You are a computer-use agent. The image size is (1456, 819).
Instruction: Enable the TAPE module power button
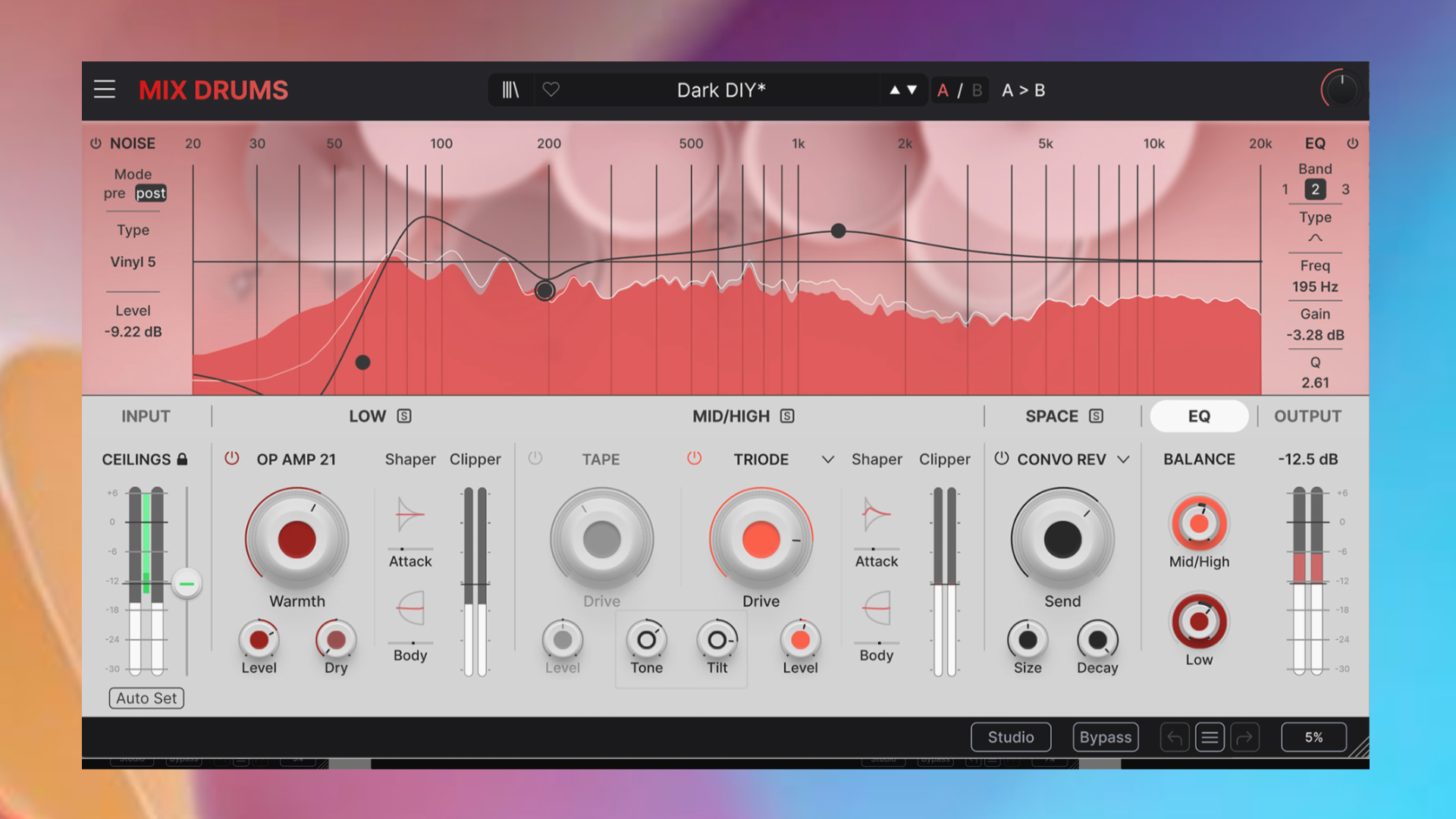[535, 459]
